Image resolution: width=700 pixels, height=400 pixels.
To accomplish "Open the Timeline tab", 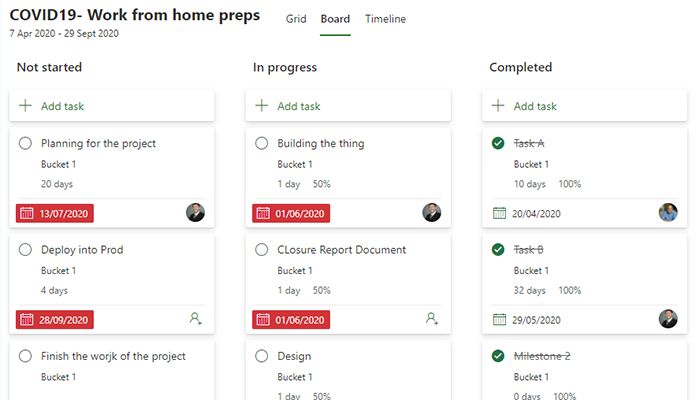I will coord(386,19).
